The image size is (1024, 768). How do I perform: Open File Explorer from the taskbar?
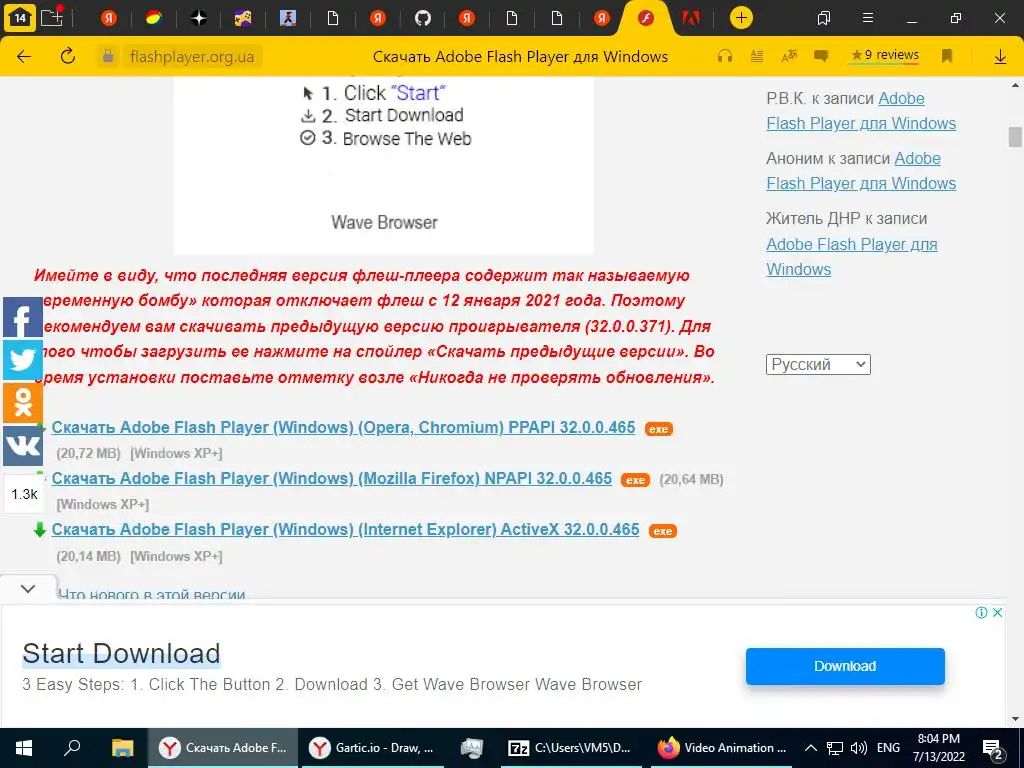point(122,748)
